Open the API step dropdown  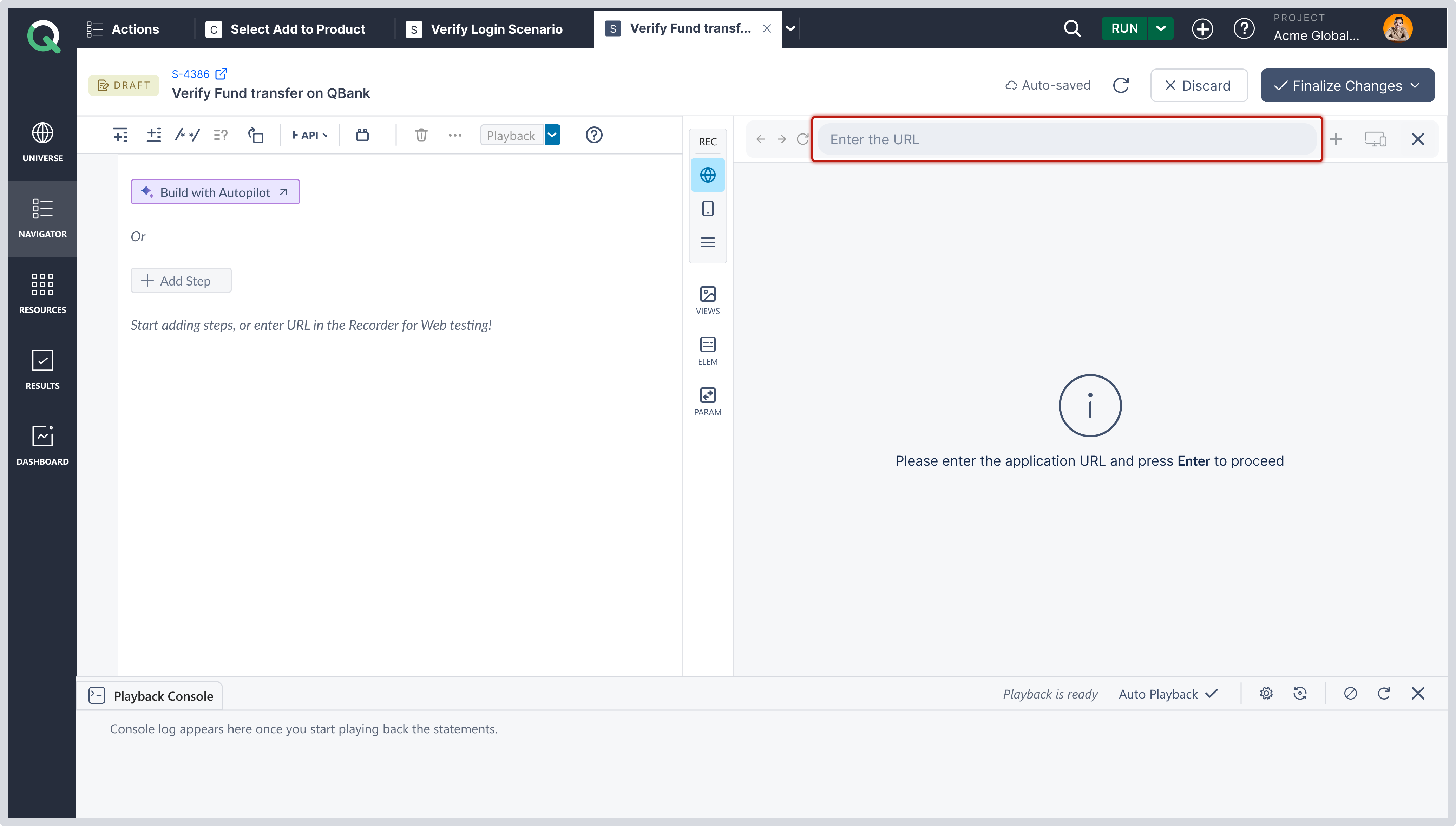click(309, 135)
